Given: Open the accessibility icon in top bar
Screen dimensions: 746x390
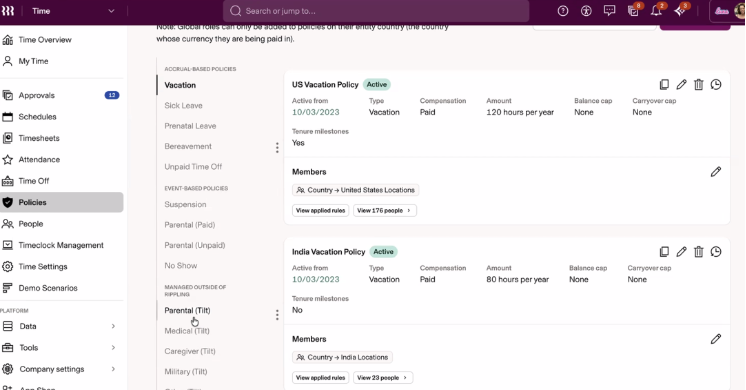Looking at the screenshot, I should (586, 11).
